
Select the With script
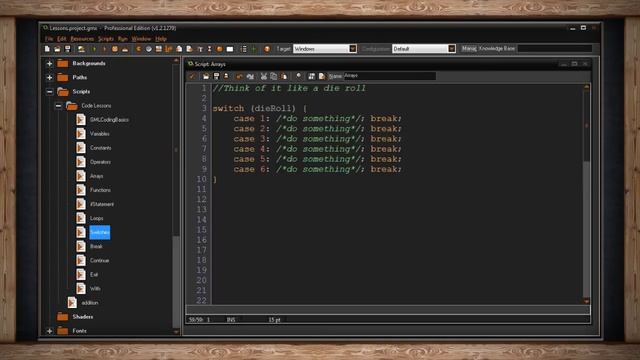pyautogui.click(x=95, y=289)
